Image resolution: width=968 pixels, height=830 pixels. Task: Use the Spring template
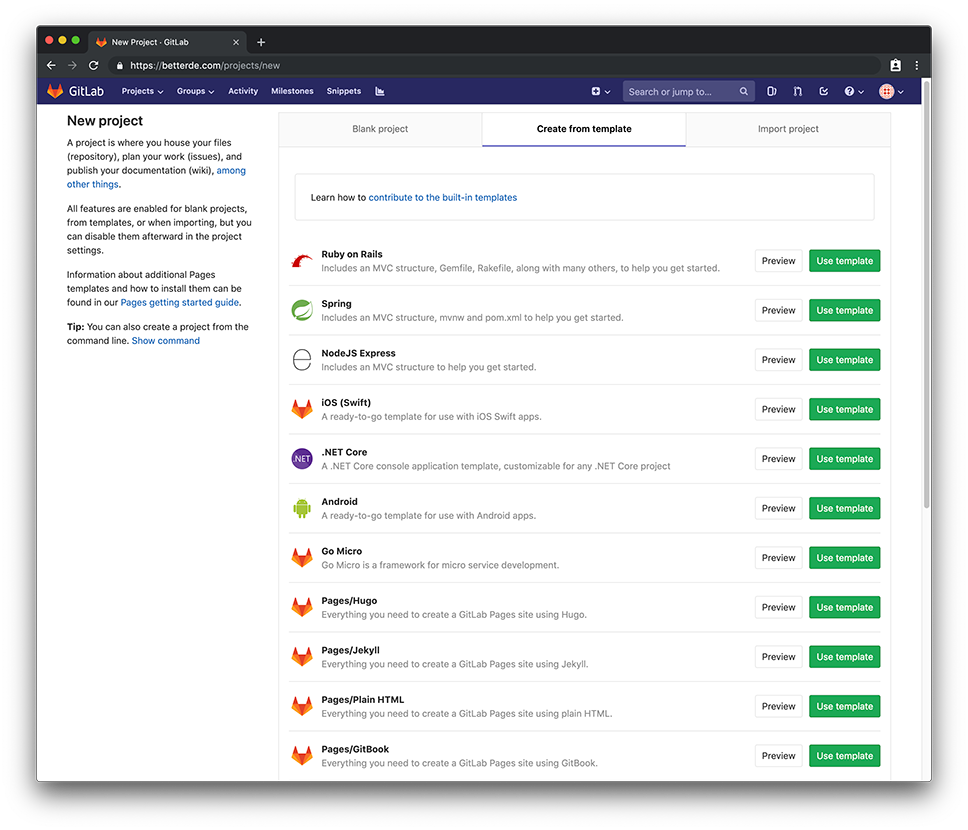pyautogui.click(x=843, y=310)
